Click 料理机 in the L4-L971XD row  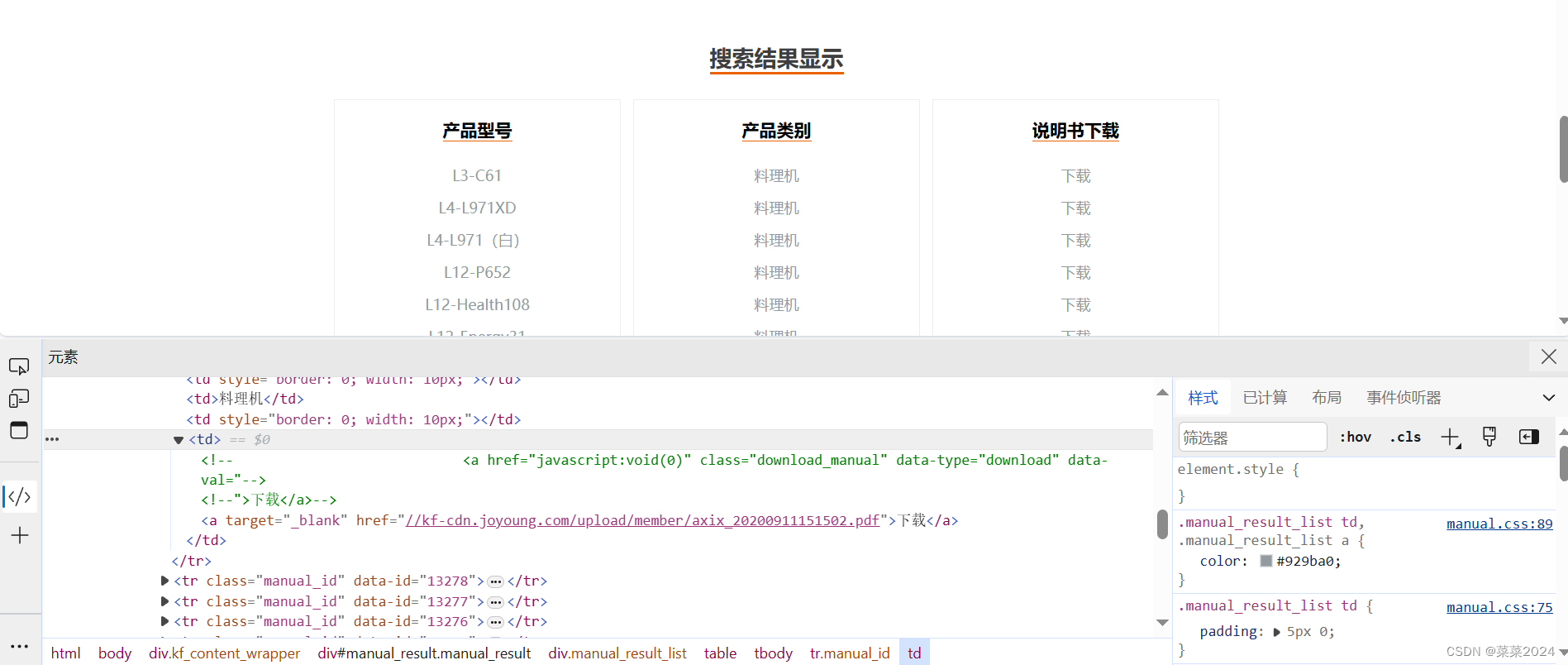776,208
